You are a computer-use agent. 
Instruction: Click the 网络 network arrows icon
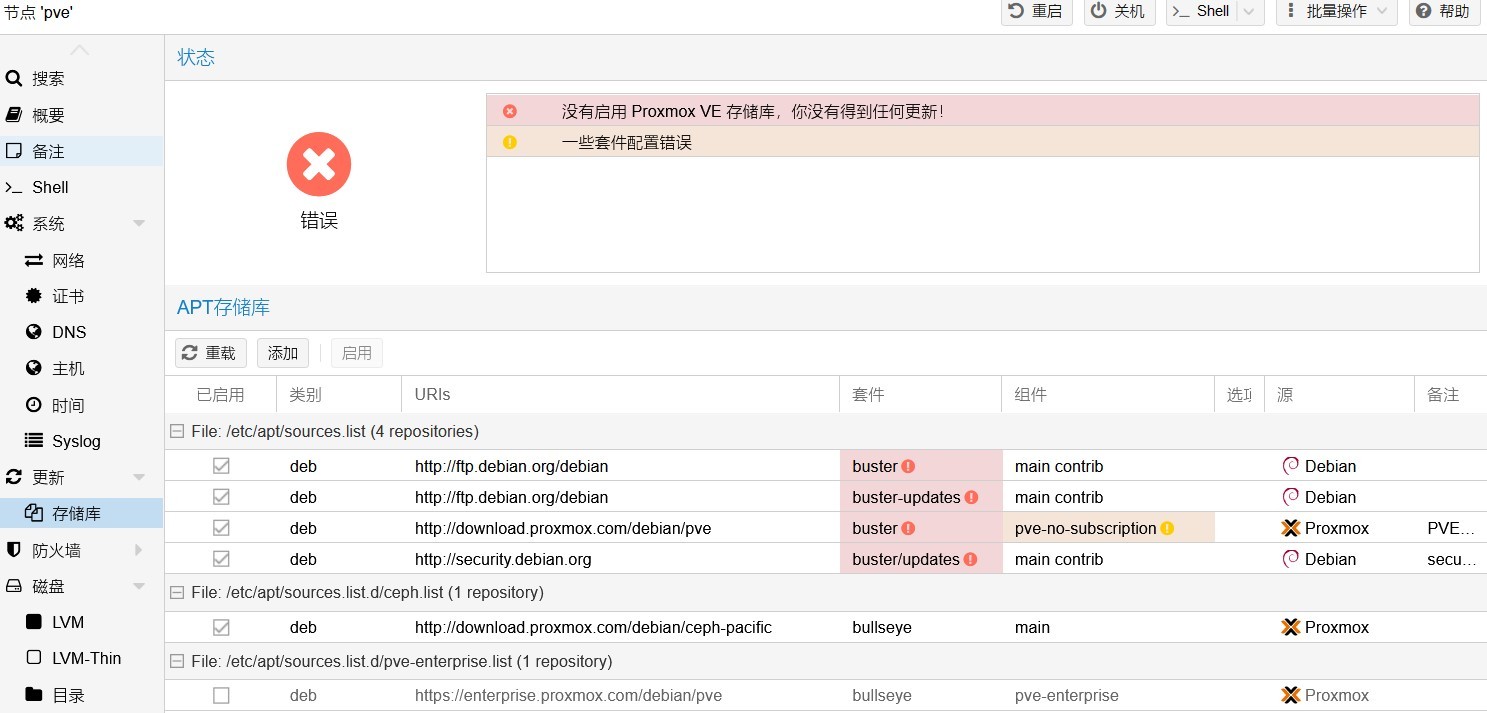[x=34, y=260]
